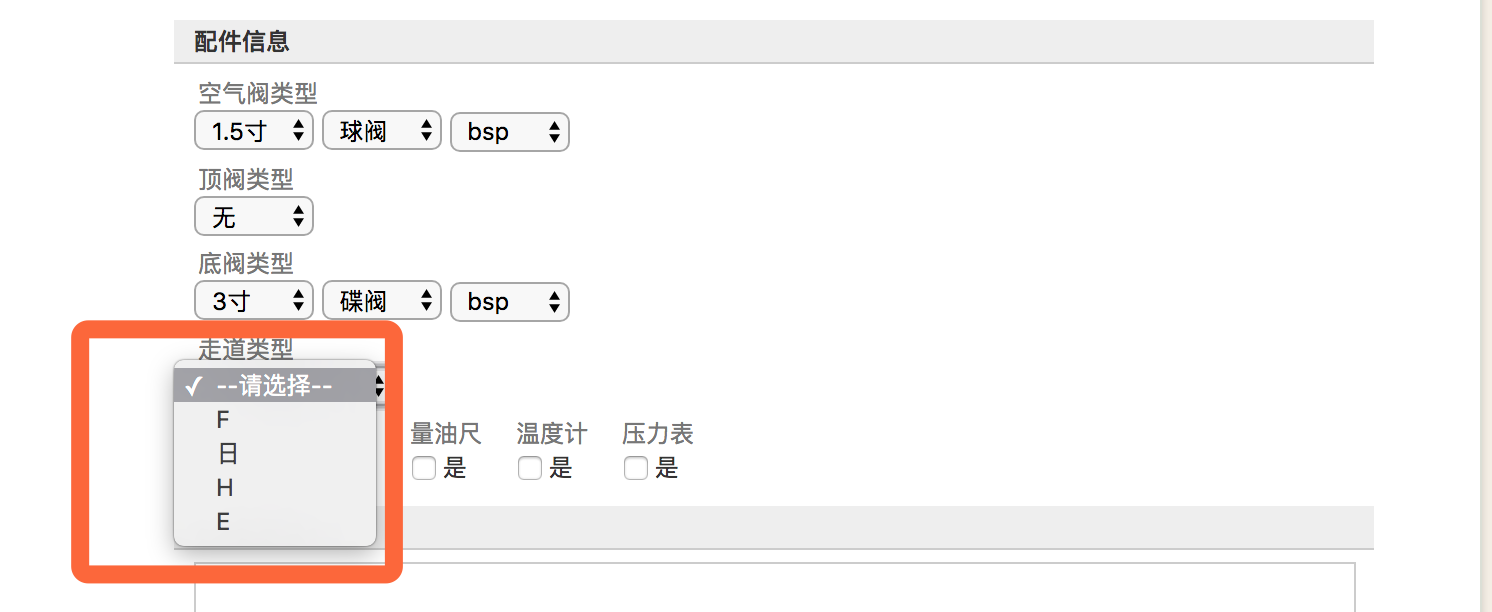Enable the 量油尺 checkbox
This screenshot has height=612, width=1492.
point(424,468)
